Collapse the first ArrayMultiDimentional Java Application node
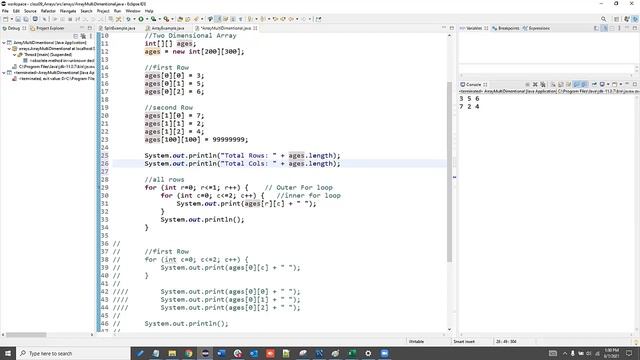This screenshot has height=360, width=640. click(x=4, y=42)
